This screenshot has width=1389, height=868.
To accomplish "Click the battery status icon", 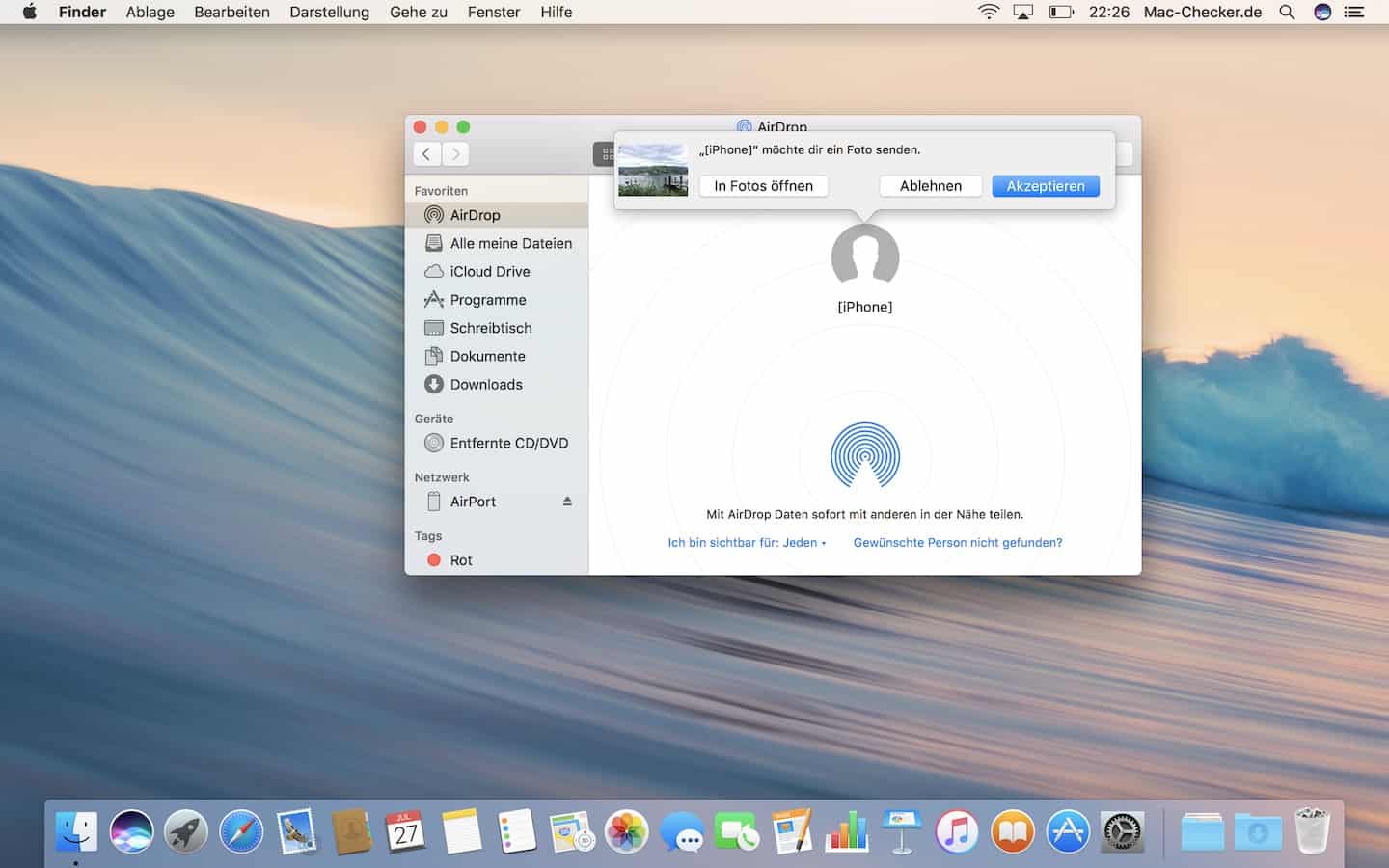I will pos(1061,12).
